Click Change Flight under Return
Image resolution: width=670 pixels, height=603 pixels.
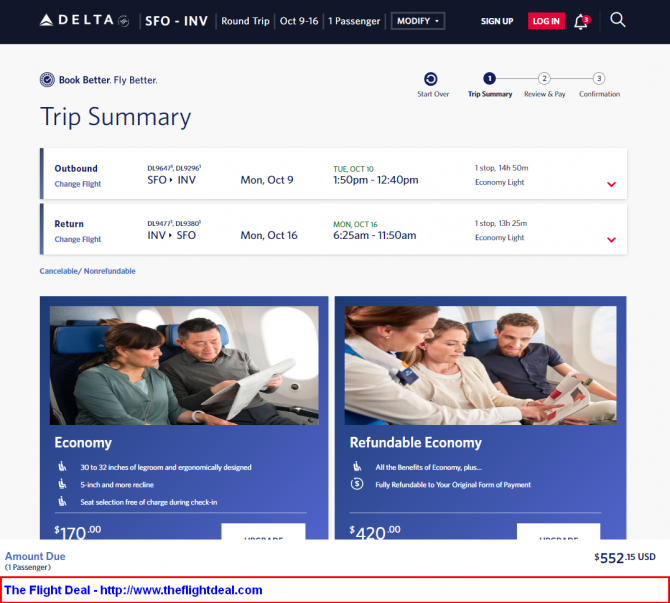pyautogui.click(x=78, y=239)
